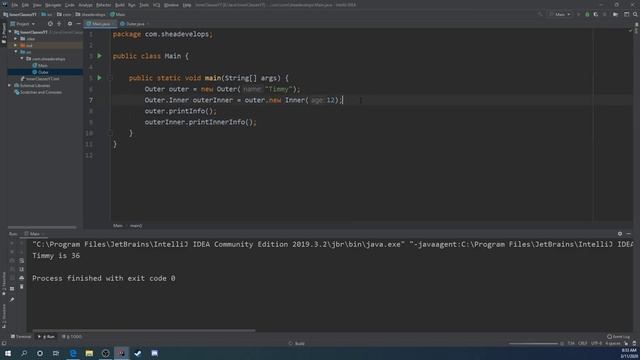Image resolution: width=640 pixels, height=360 pixels.
Task: Expand the .idea folder
Action: pyautogui.click(x=16, y=39)
